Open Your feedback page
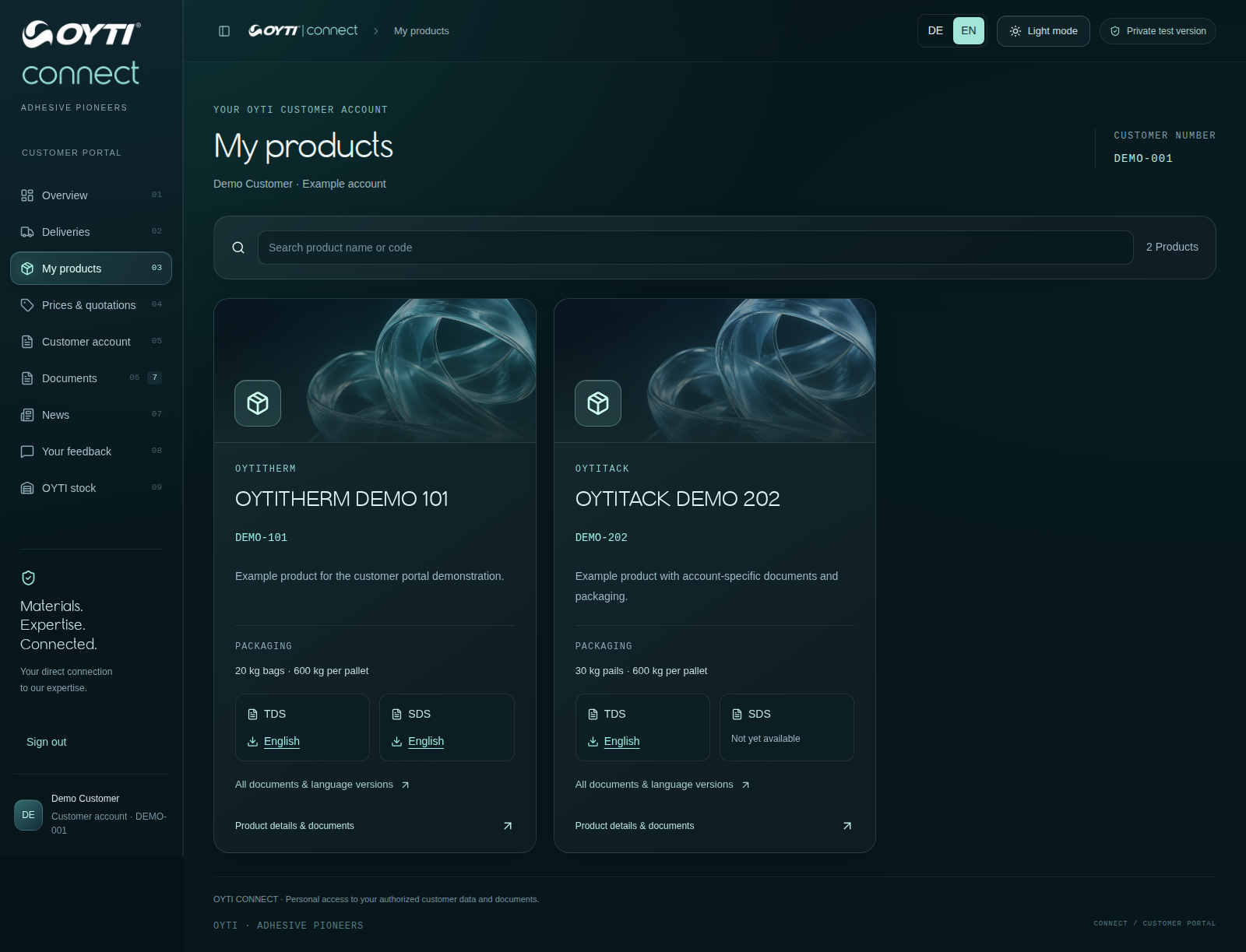This screenshot has width=1246, height=952. click(x=91, y=451)
